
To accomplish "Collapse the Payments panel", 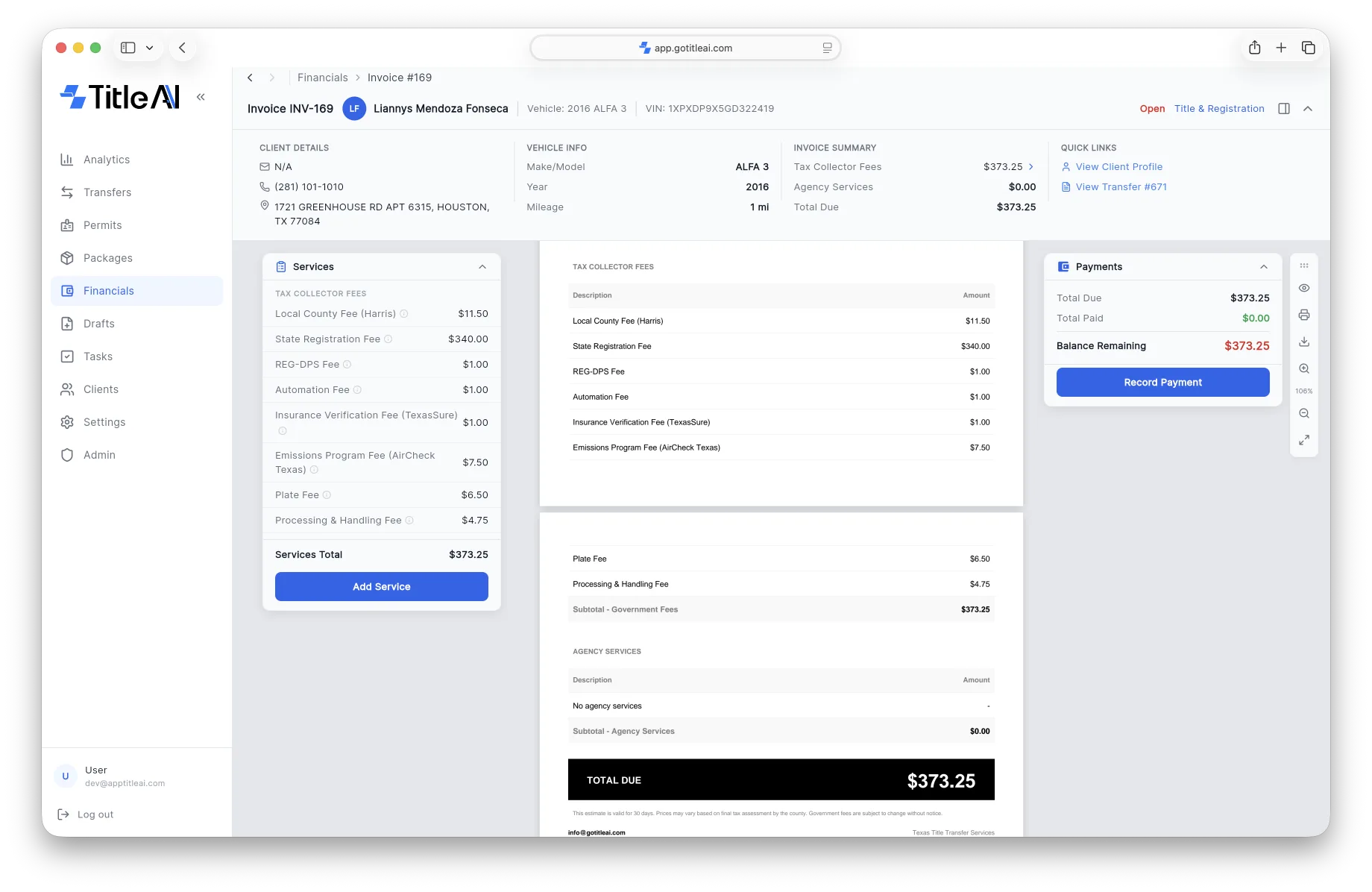I will (x=1264, y=267).
